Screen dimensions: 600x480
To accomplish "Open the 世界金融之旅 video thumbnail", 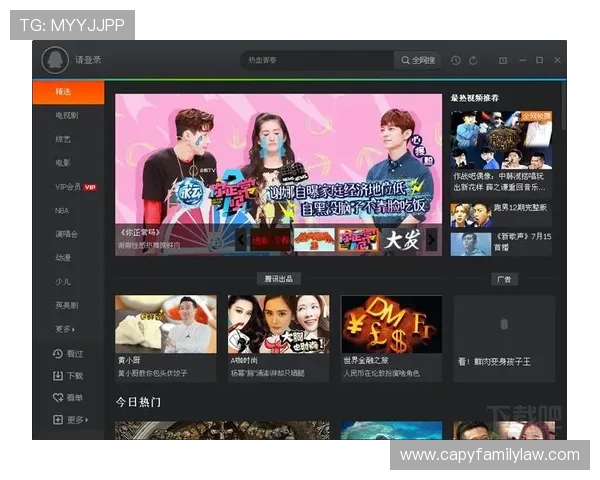I will pos(391,324).
